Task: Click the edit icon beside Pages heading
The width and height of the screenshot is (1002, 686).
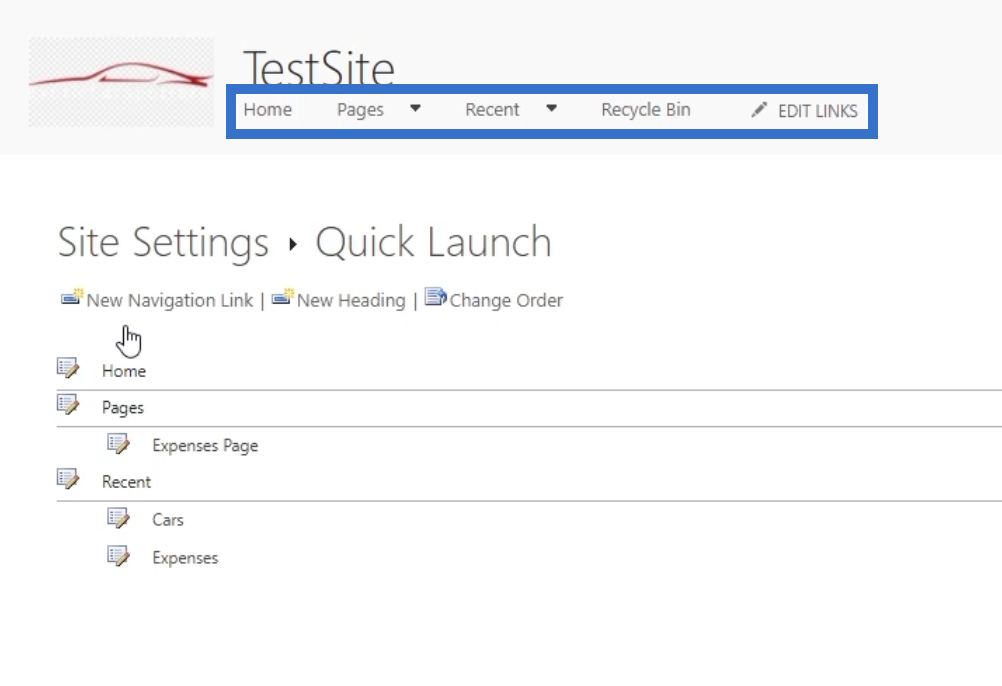Action: click(68, 404)
